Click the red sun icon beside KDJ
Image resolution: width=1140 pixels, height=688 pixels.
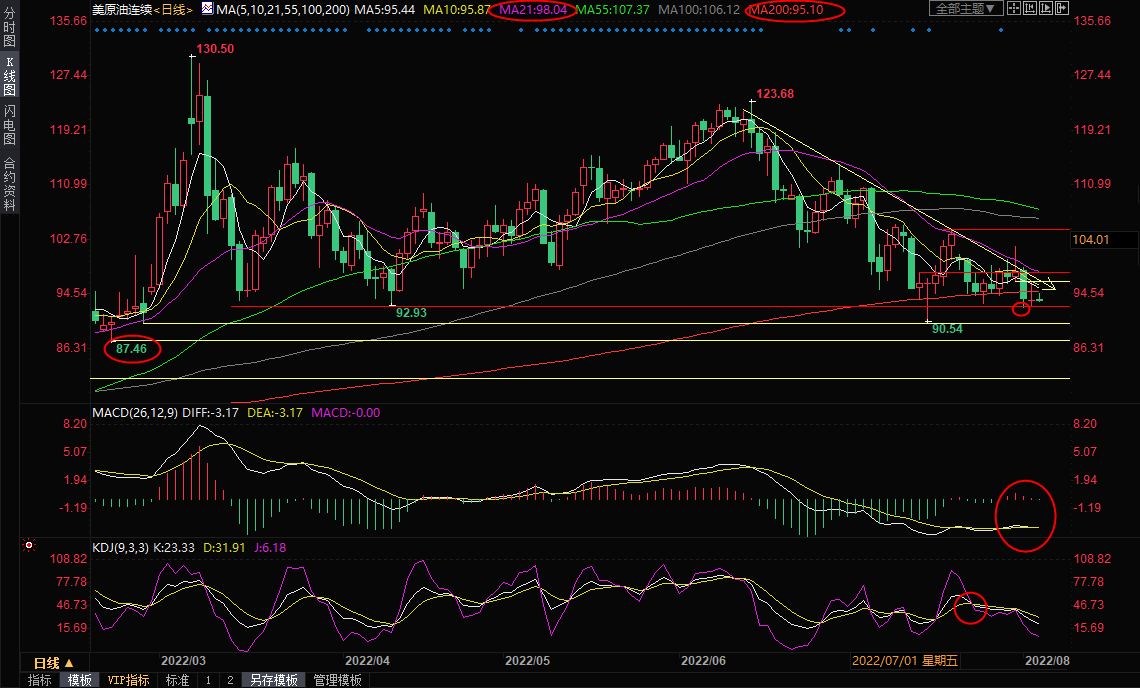[29, 546]
